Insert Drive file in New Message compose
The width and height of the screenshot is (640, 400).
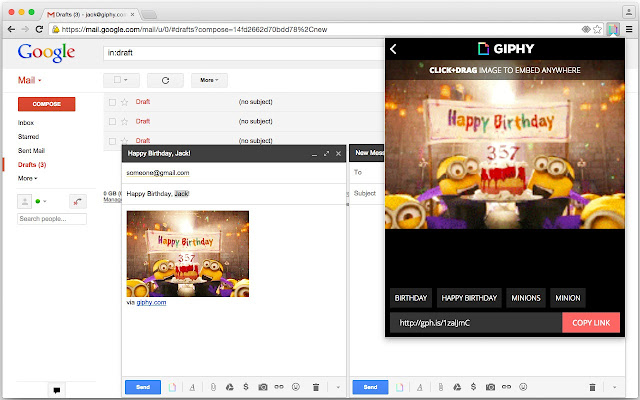tap(457, 387)
